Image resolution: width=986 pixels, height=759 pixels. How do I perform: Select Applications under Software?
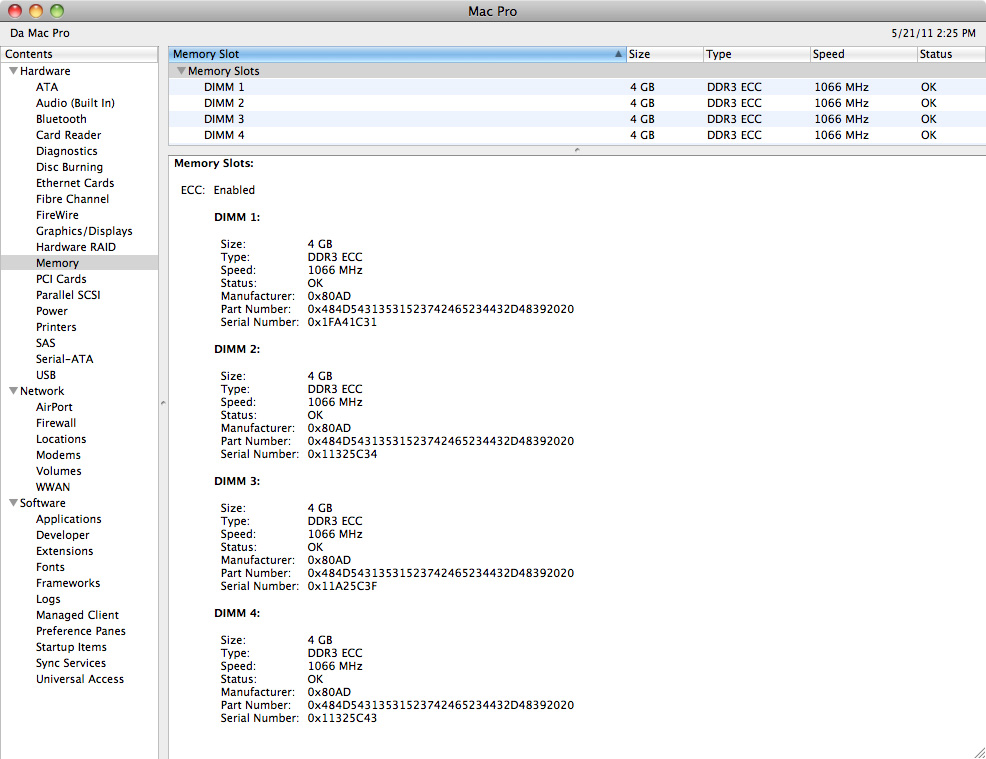click(x=69, y=519)
